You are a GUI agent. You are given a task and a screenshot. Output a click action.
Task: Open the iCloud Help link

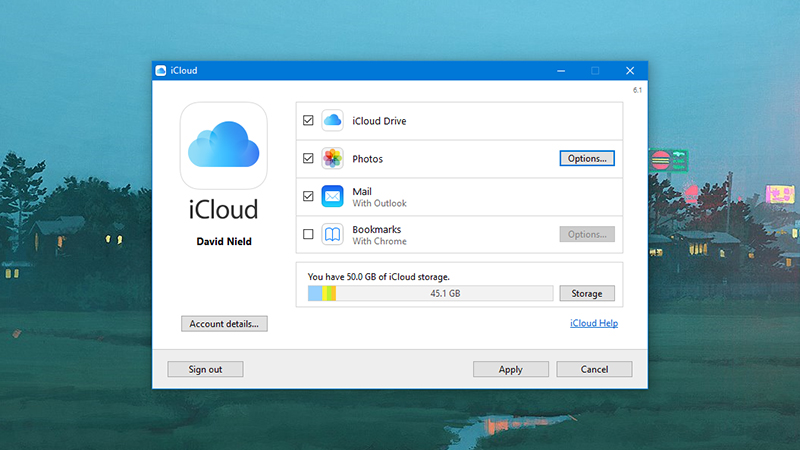pos(594,323)
